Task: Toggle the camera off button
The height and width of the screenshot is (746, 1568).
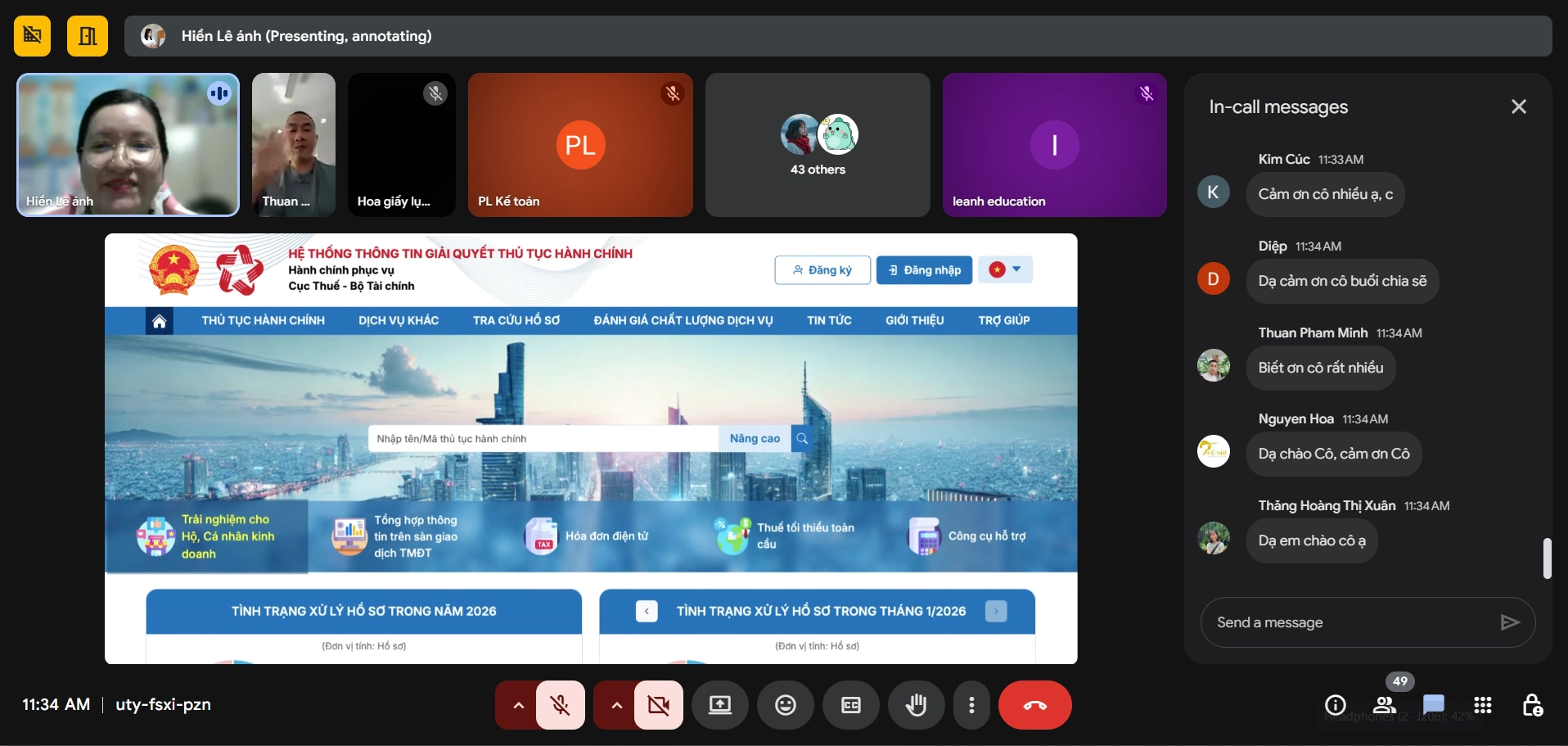Action: click(658, 705)
